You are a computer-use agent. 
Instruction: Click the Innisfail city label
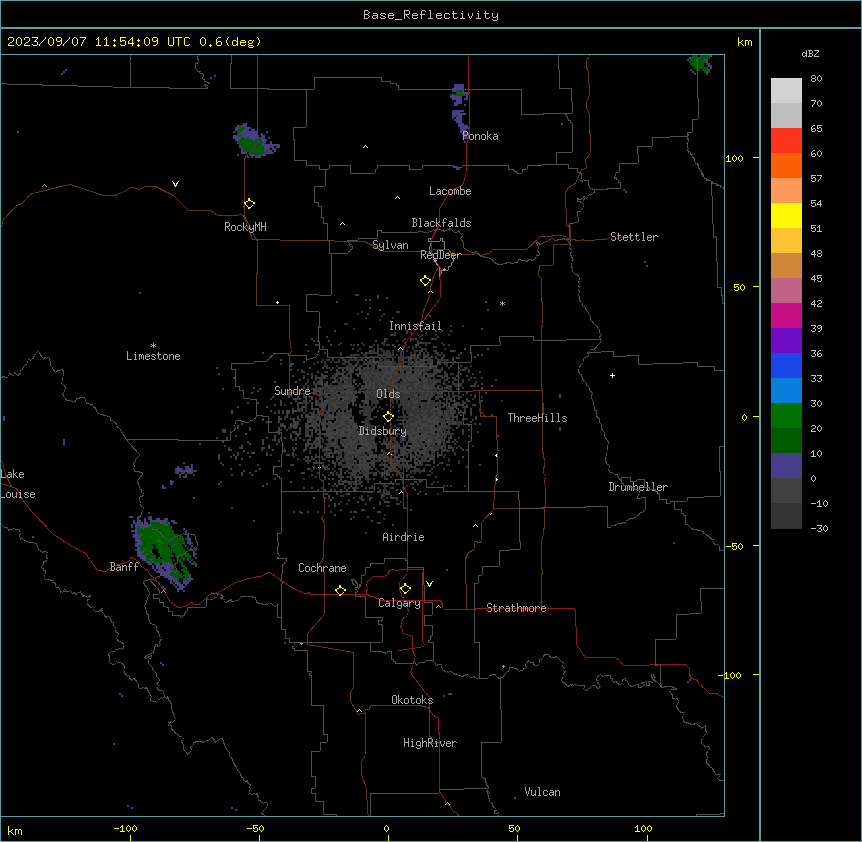pyautogui.click(x=415, y=326)
